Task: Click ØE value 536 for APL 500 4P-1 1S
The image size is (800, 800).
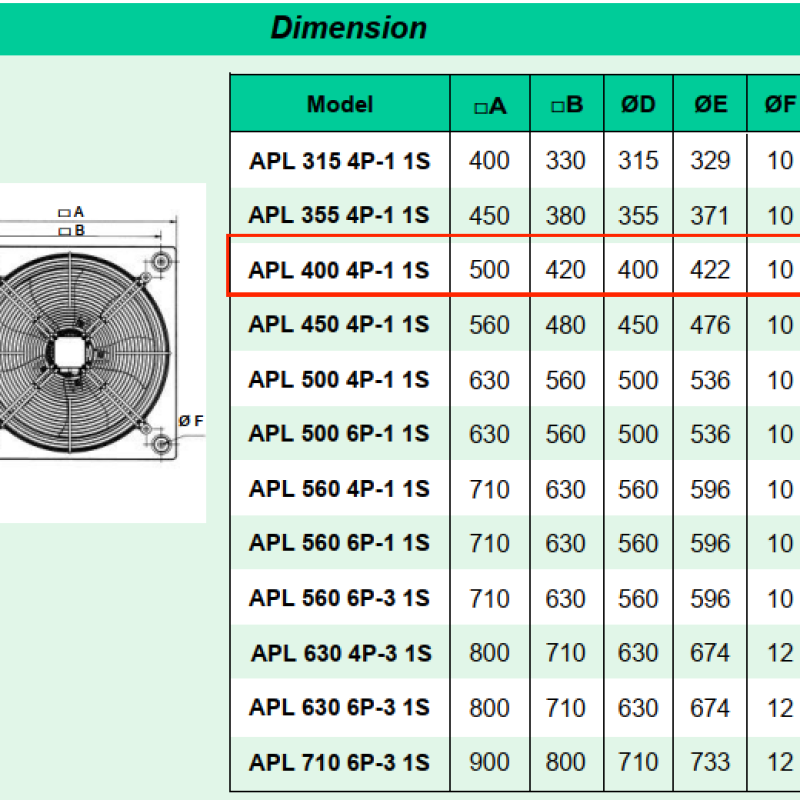Action: [710, 380]
